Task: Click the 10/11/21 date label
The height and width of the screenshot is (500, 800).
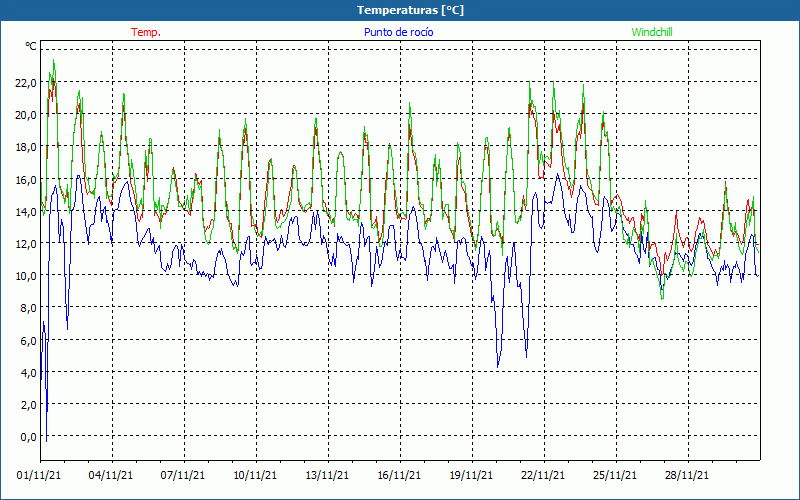Action: coord(255,475)
